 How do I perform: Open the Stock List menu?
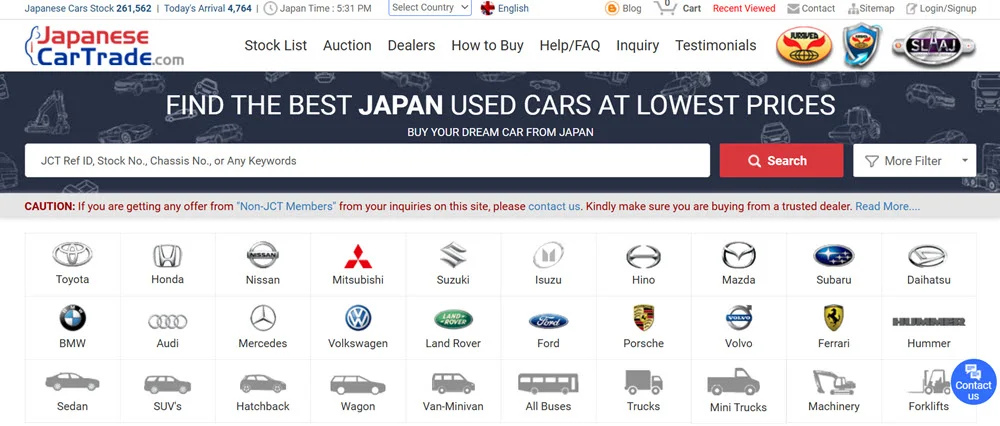pos(276,45)
